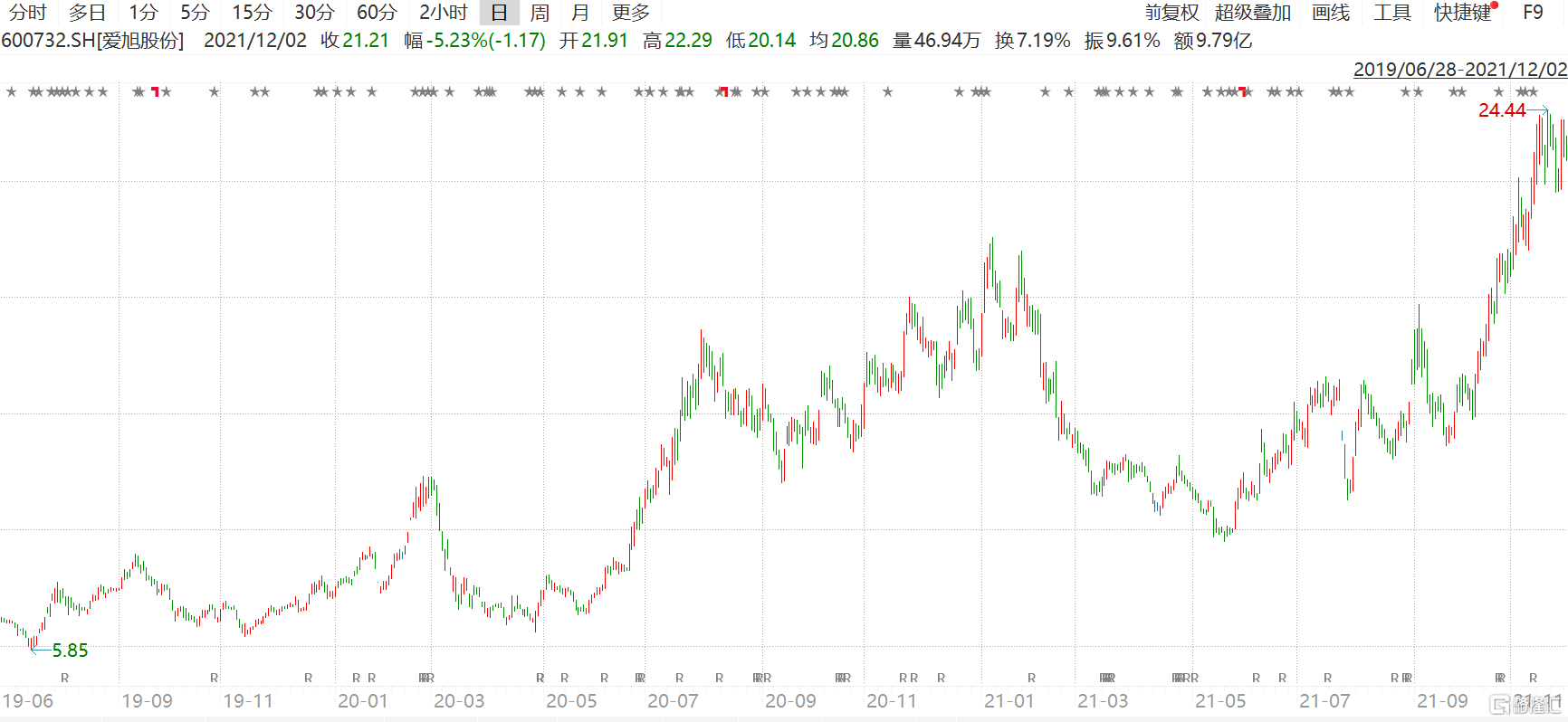Screen dimensions: 1568x722
Task: Click the red flag marker near 19-09
Action: click(155, 91)
